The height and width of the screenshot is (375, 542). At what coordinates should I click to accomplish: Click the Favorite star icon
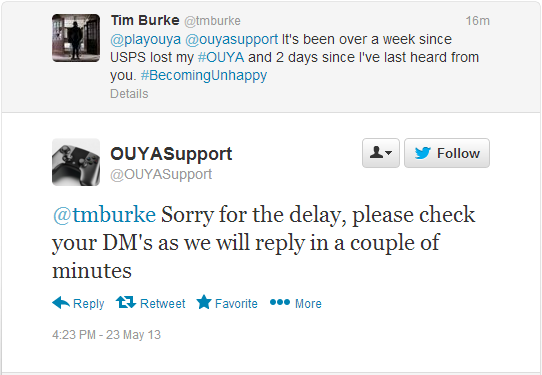click(204, 302)
